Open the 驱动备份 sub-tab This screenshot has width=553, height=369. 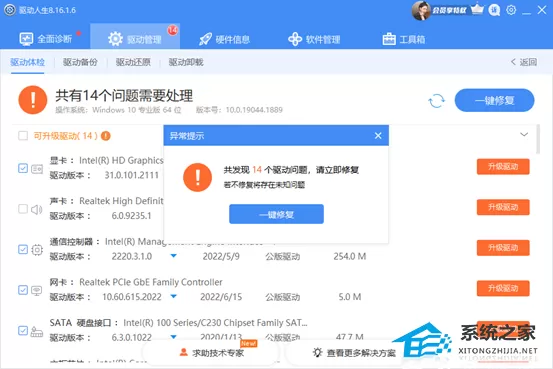(x=80, y=62)
